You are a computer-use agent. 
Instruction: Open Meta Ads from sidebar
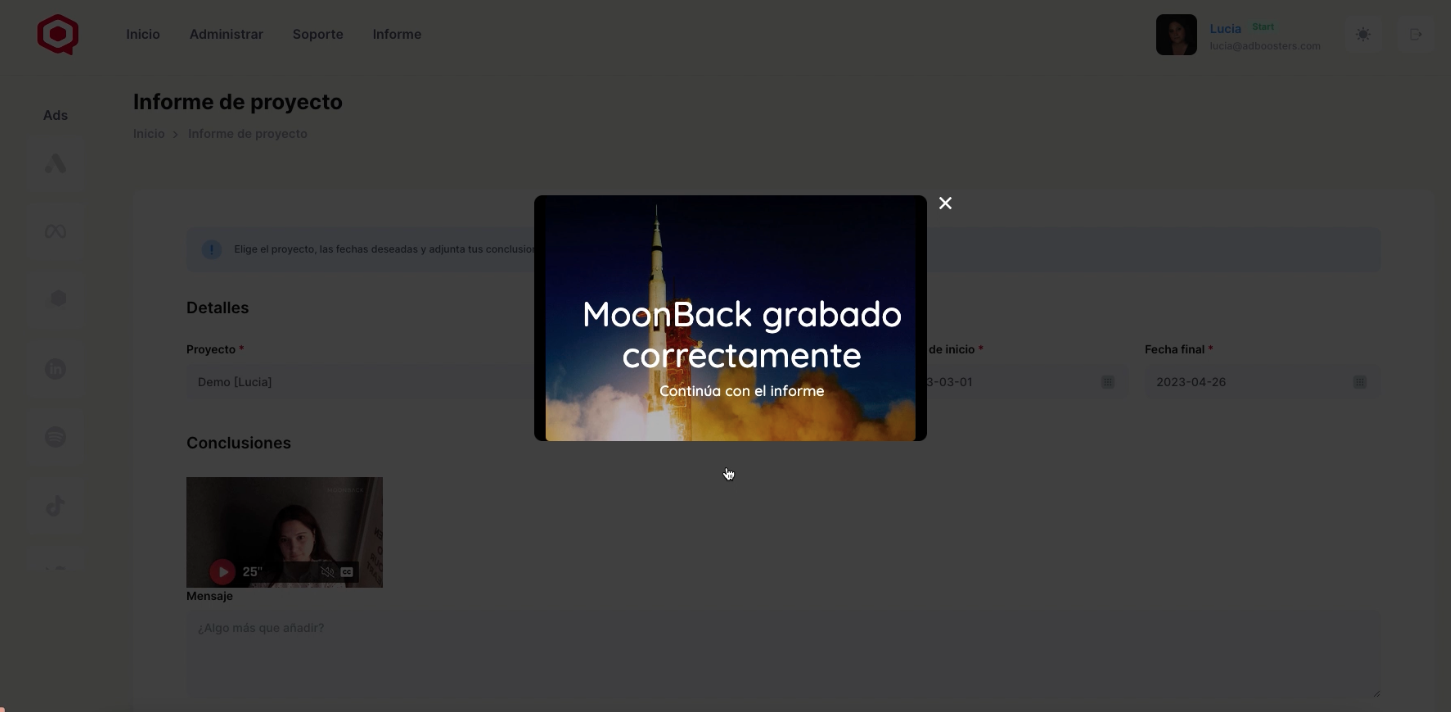point(55,232)
